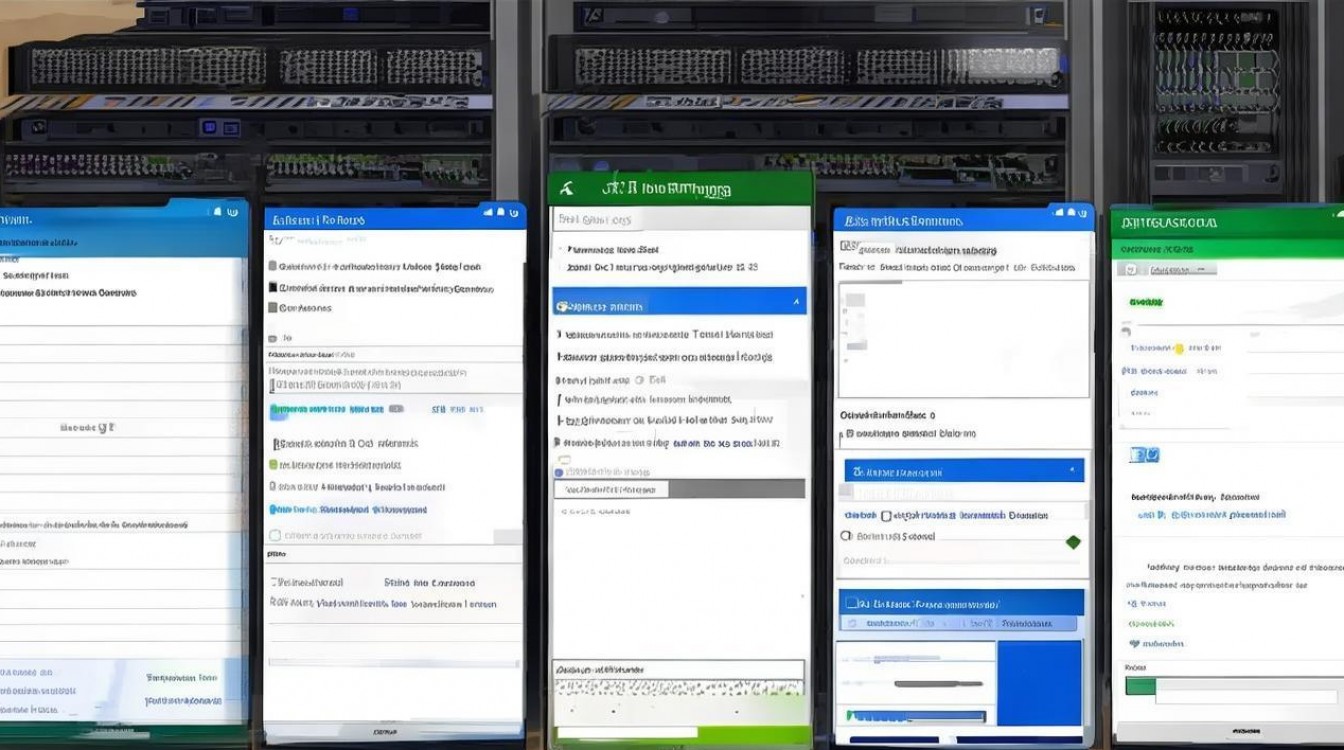Open the blue dropdown bar in the fourth panel

[x=964, y=471]
